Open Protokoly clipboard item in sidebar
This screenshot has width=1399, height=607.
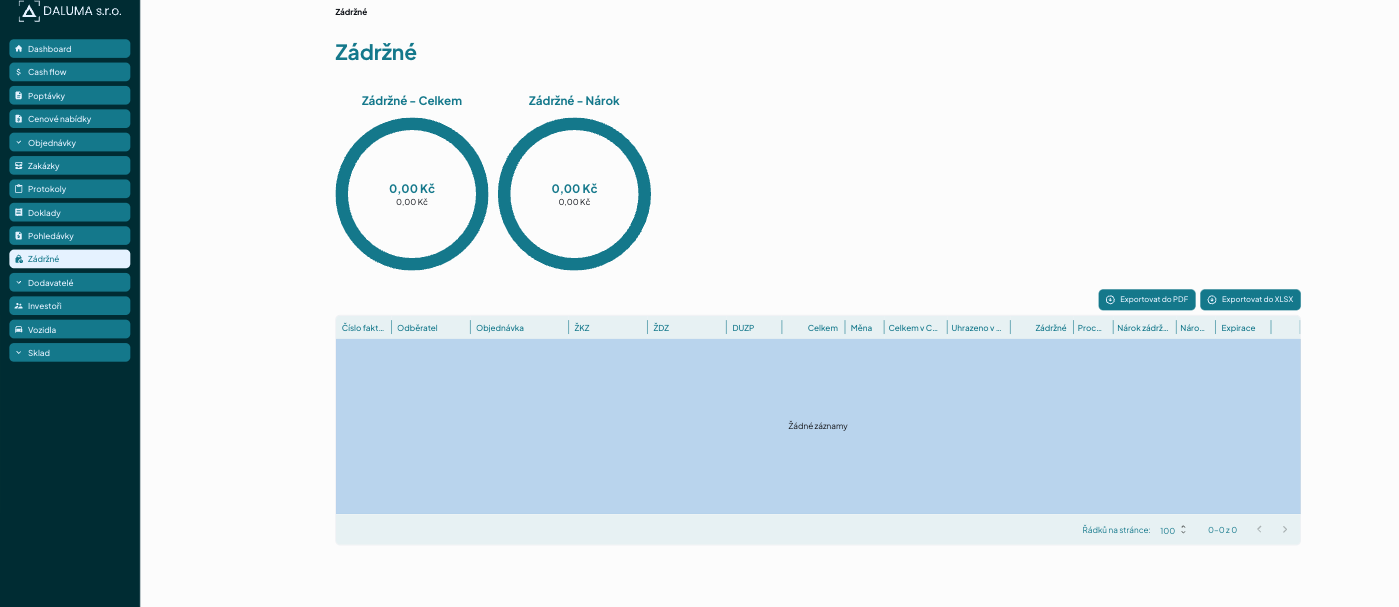click(70, 189)
